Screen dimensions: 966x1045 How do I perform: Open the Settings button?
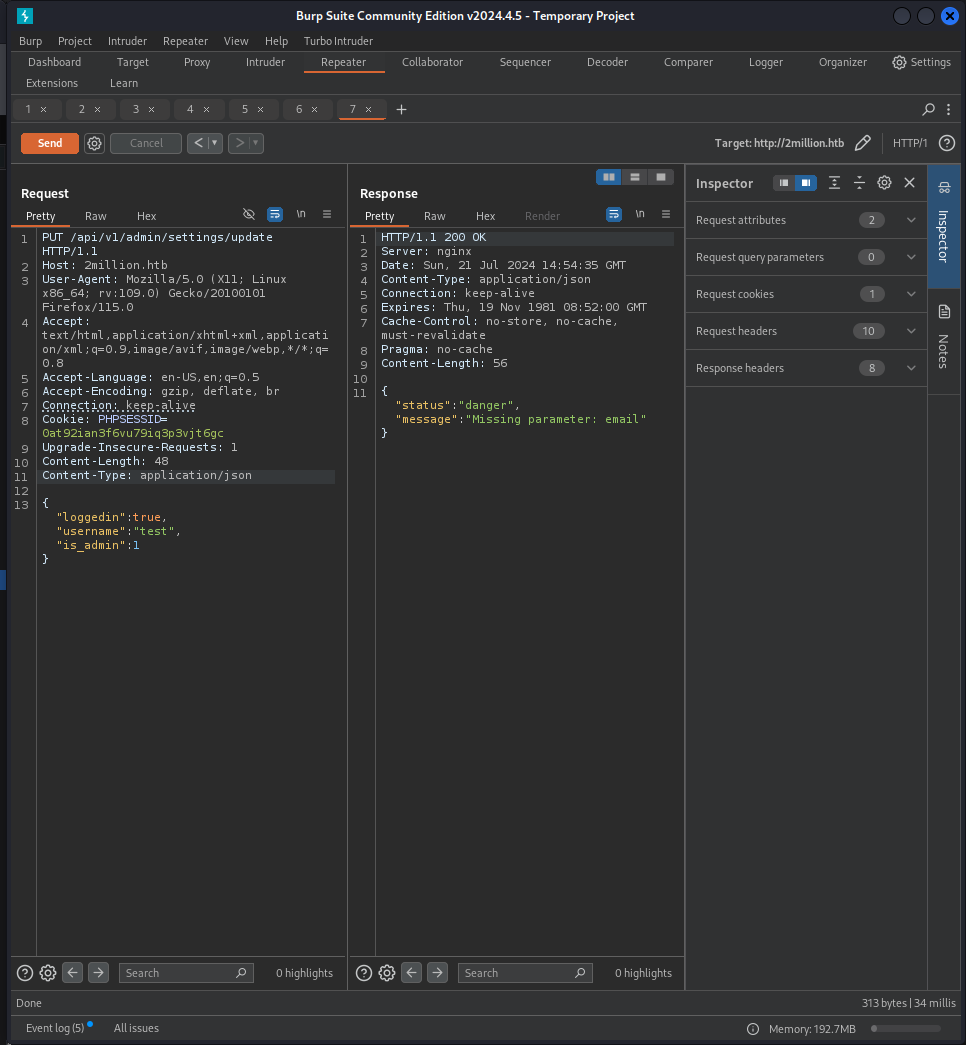point(921,62)
